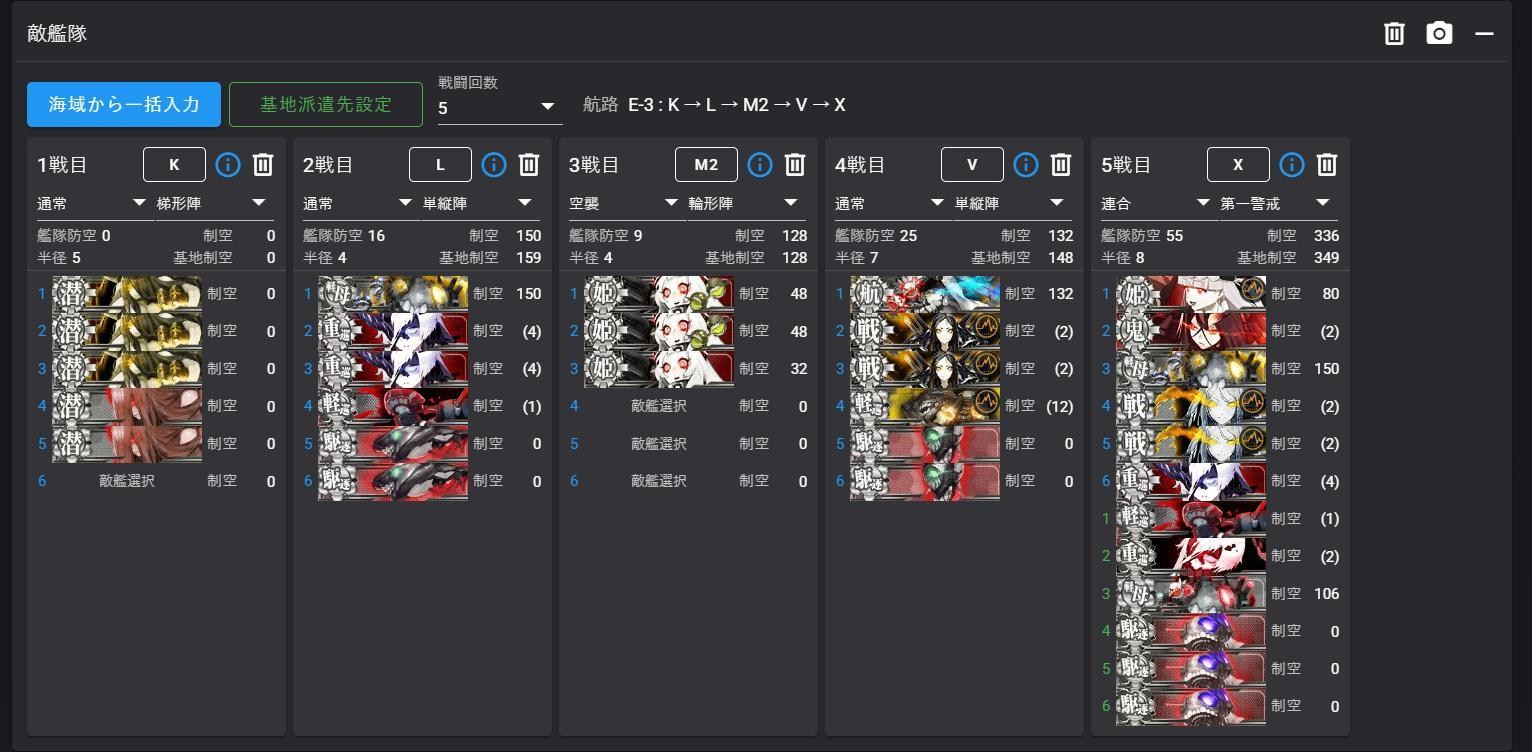Show info for battle 2 node L
The width and height of the screenshot is (1532, 752).
click(x=494, y=165)
